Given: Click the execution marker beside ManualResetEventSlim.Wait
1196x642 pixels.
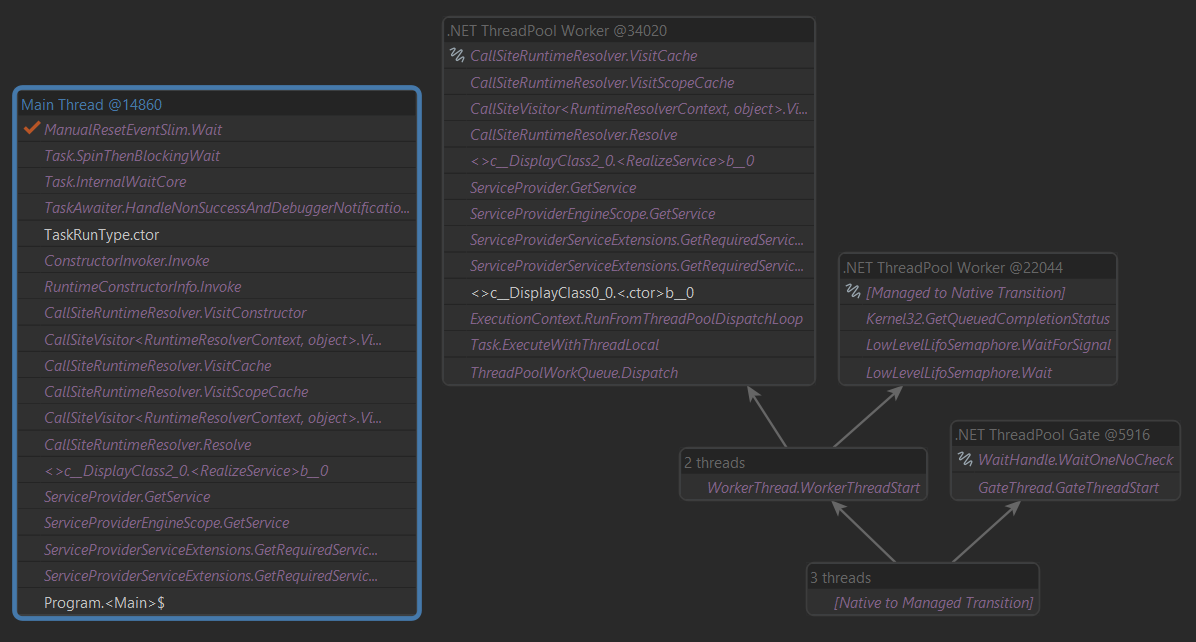Looking at the screenshot, I should coord(30,130).
